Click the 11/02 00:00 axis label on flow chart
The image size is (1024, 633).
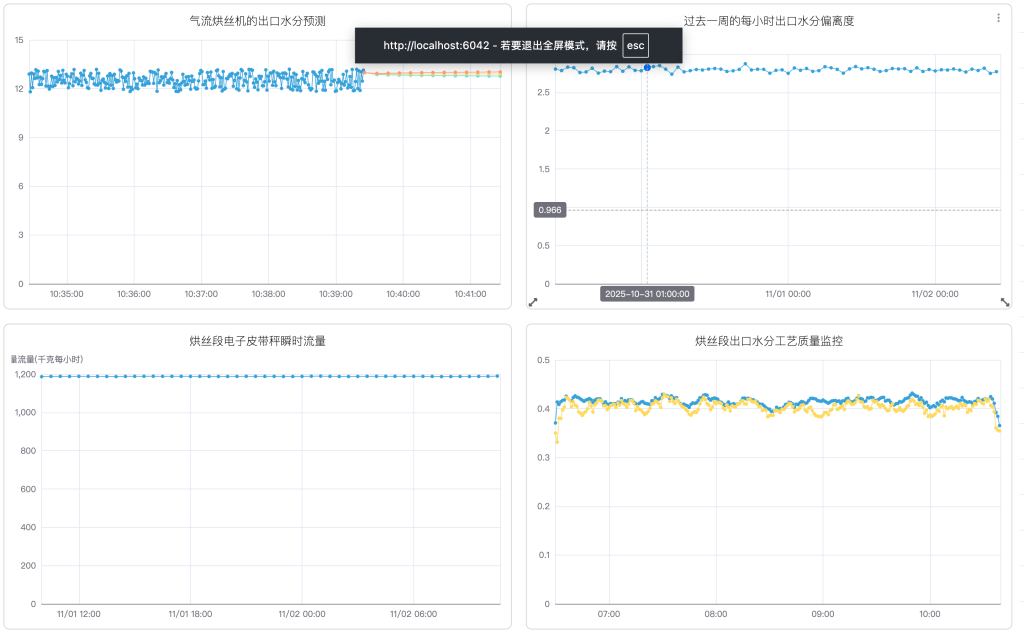click(x=300, y=615)
